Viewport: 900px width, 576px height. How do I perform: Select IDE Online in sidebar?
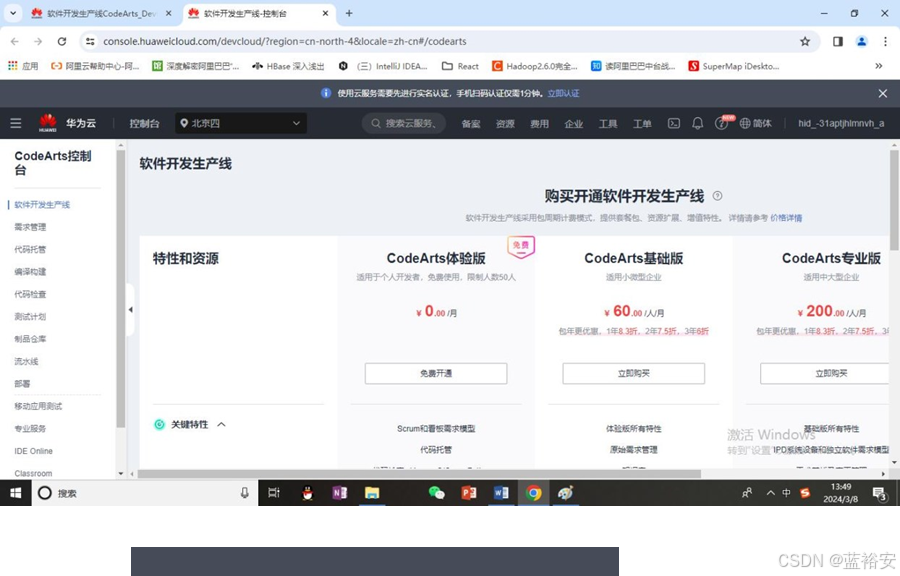(x=33, y=451)
